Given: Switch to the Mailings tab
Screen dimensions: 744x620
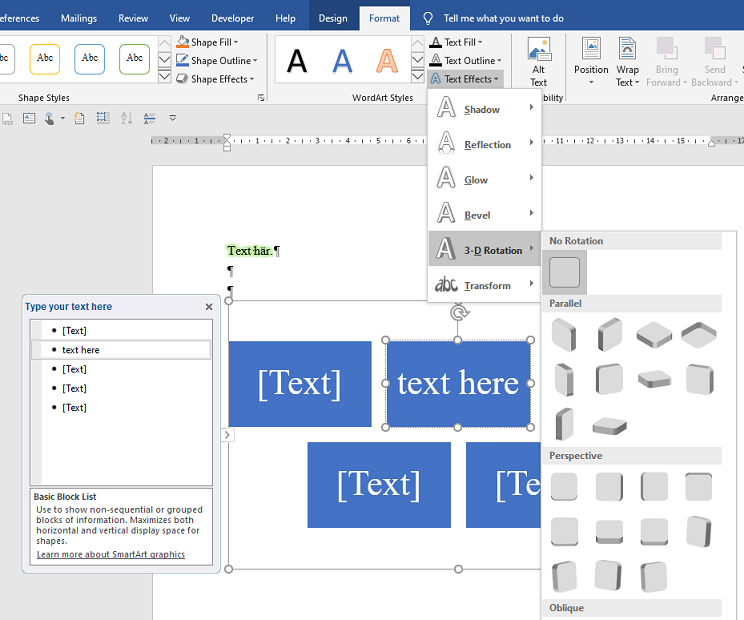Looking at the screenshot, I should [79, 19].
